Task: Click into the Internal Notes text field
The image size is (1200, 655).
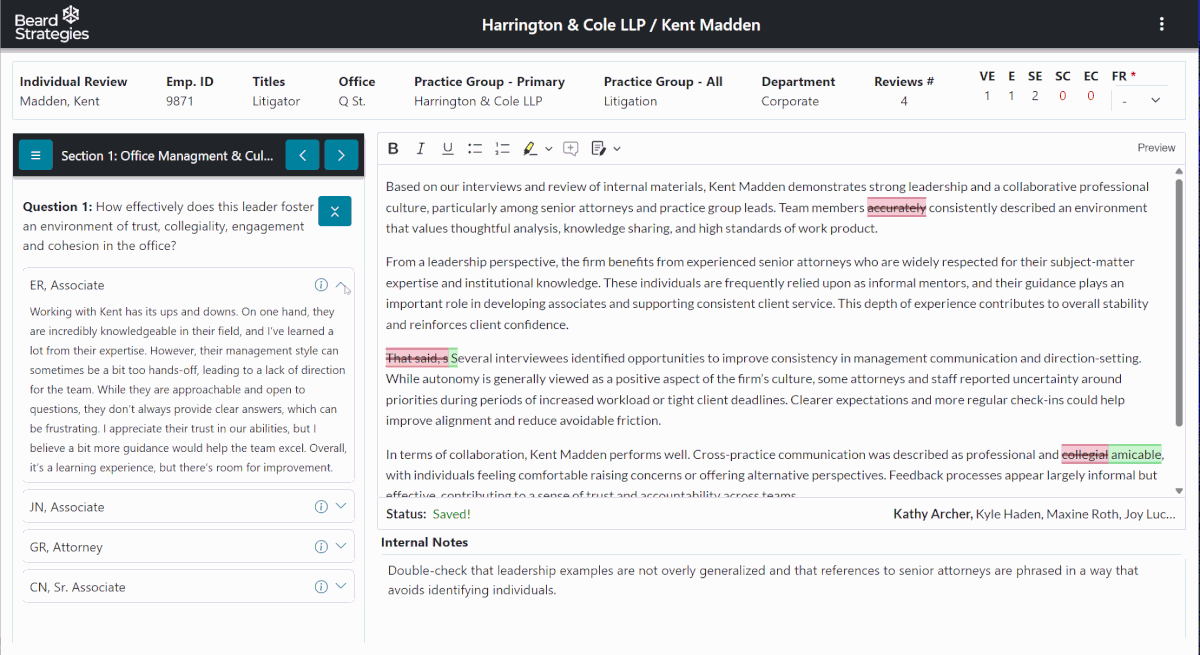Action: tap(780, 597)
